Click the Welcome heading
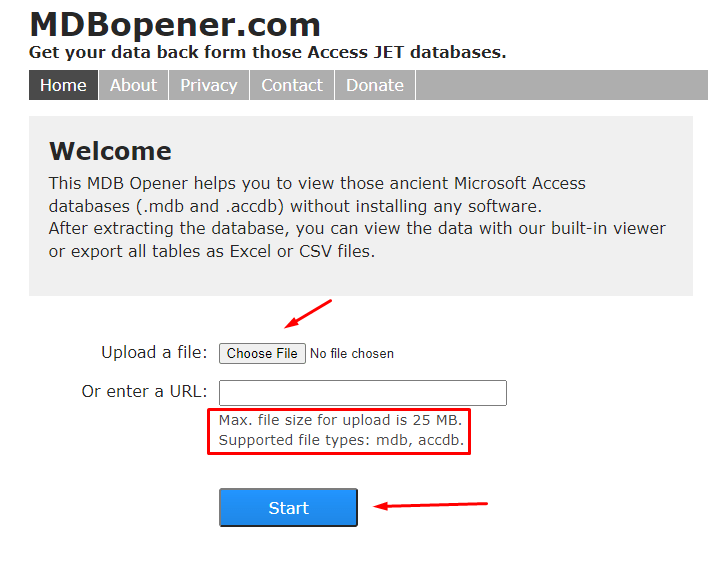This screenshot has width=708, height=580. pyautogui.click(x=110, y=151)
